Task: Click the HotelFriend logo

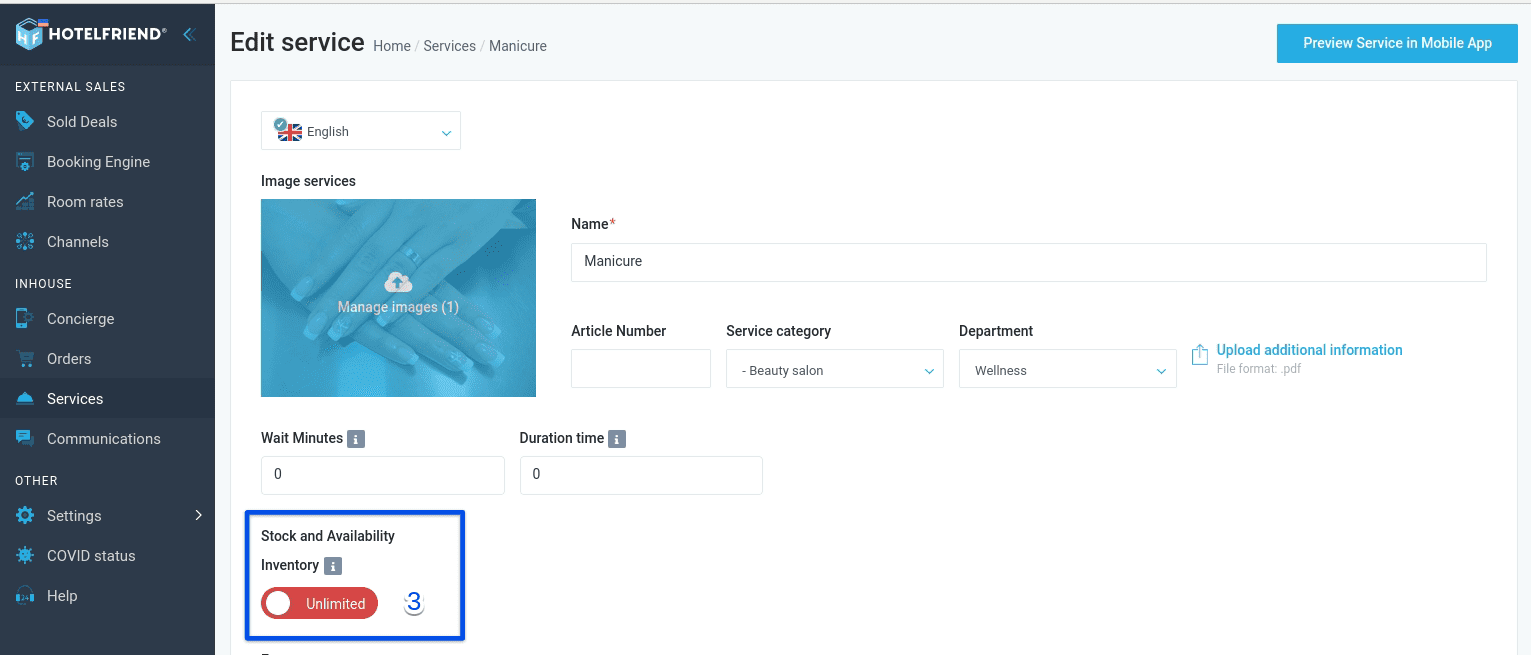Action: tap(90, 34)
